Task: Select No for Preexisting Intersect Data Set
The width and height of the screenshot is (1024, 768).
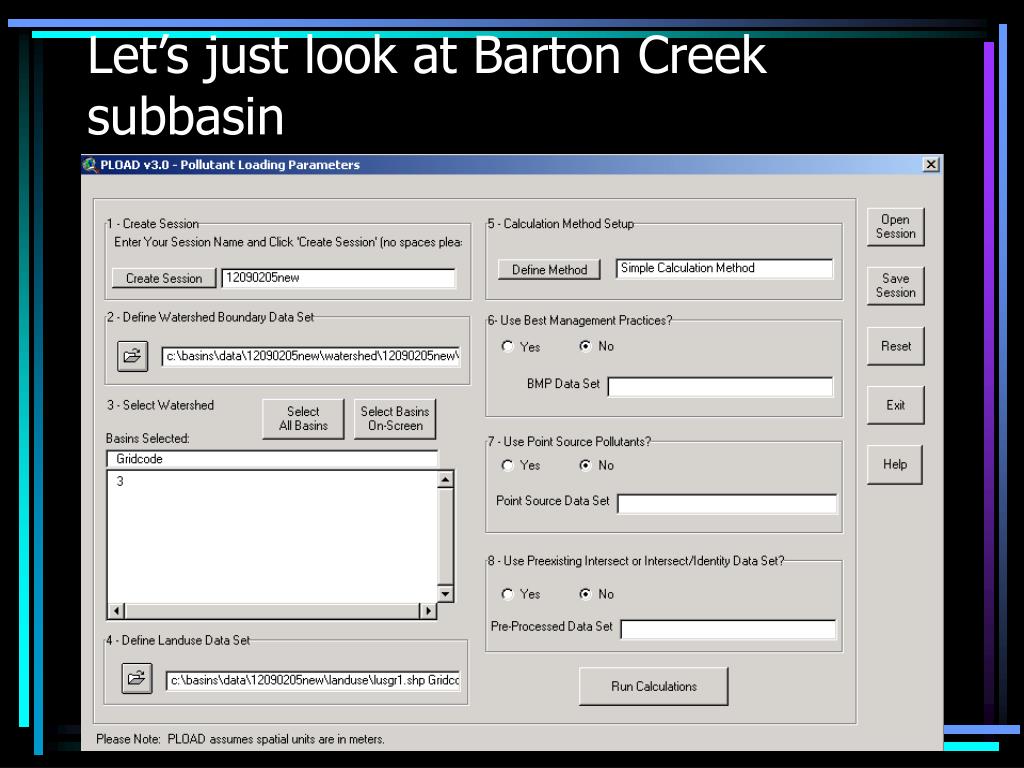Action: point(585,594)
